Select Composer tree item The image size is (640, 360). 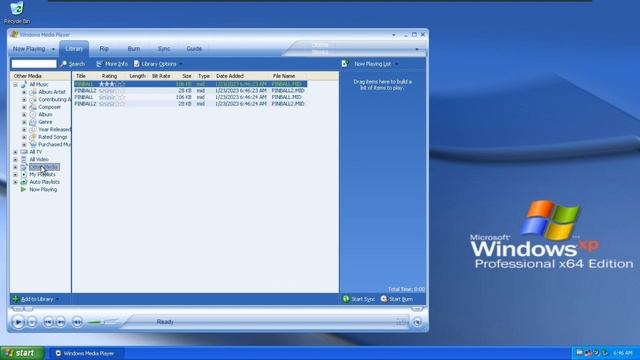[x=49, y=107]
